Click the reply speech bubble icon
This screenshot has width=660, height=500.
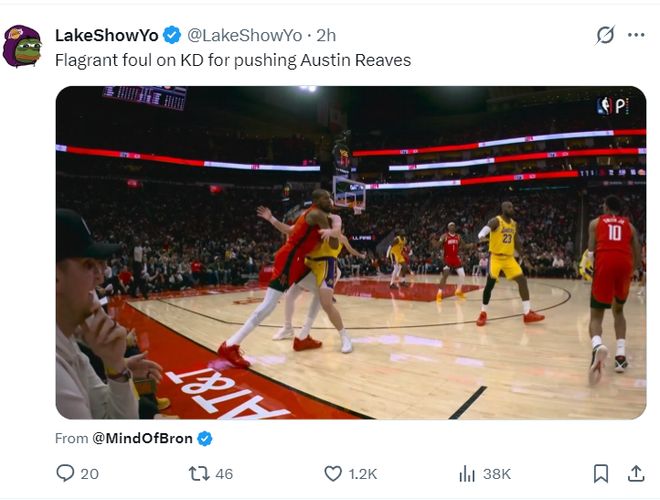[66, 473]
